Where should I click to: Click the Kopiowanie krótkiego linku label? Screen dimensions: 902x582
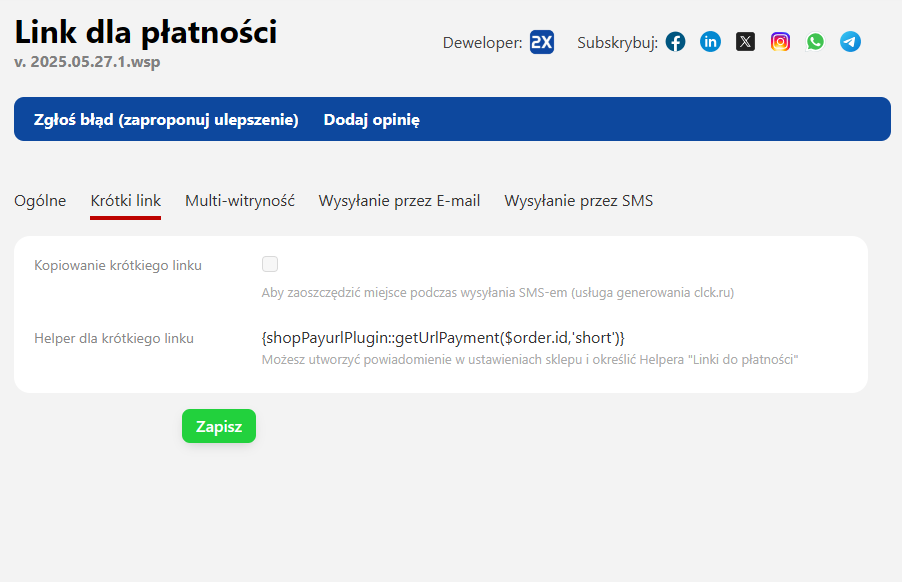118,266
